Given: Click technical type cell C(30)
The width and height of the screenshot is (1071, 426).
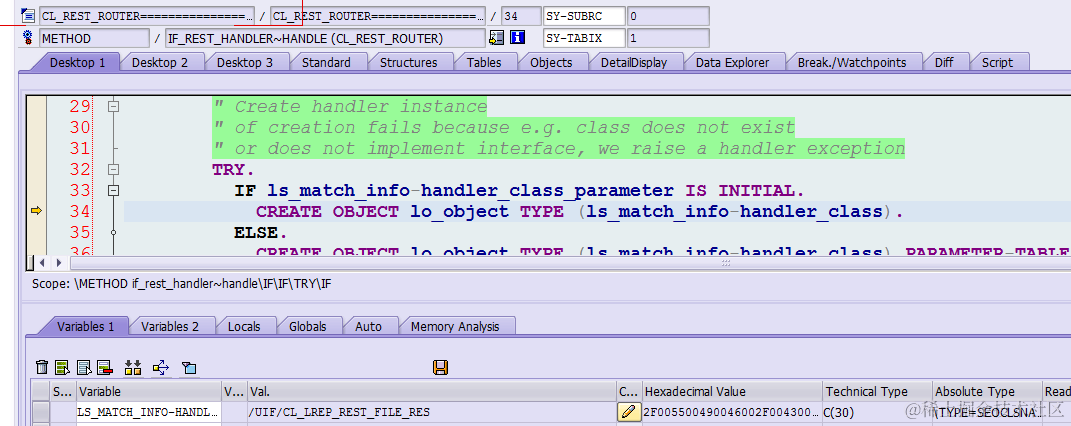Looking at the screenshot, I should 878,412.
